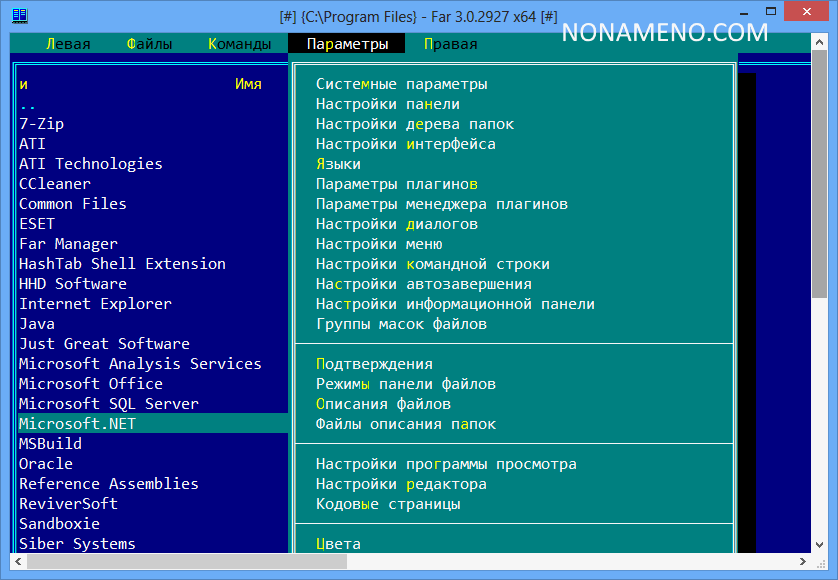This screenshot has width=838, height=580.
Task: Select Системные параметры menu entry
Action: tap(402, 84)
